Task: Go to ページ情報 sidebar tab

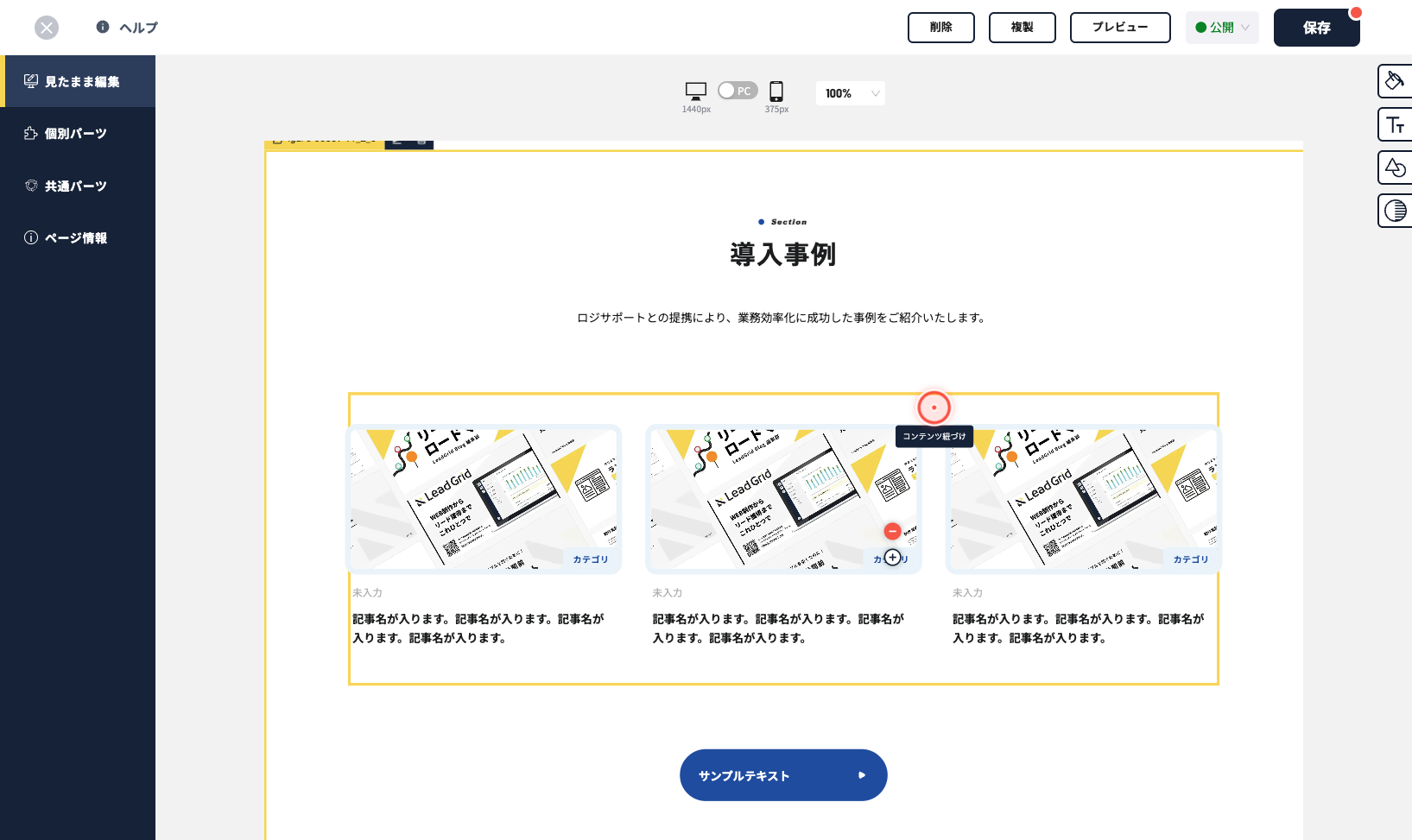Action: pyautogui.click(x=78, y=237)
